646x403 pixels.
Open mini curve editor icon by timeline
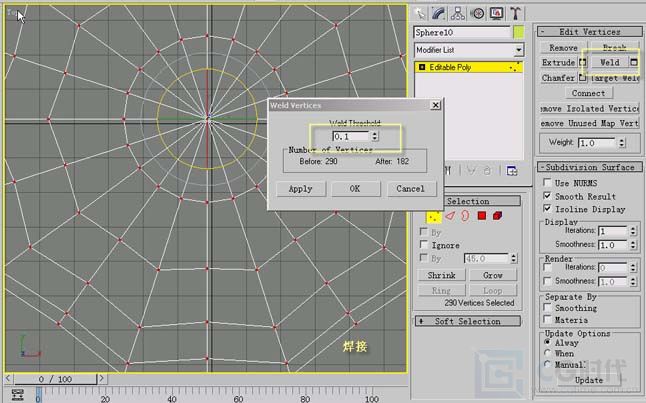18,394
